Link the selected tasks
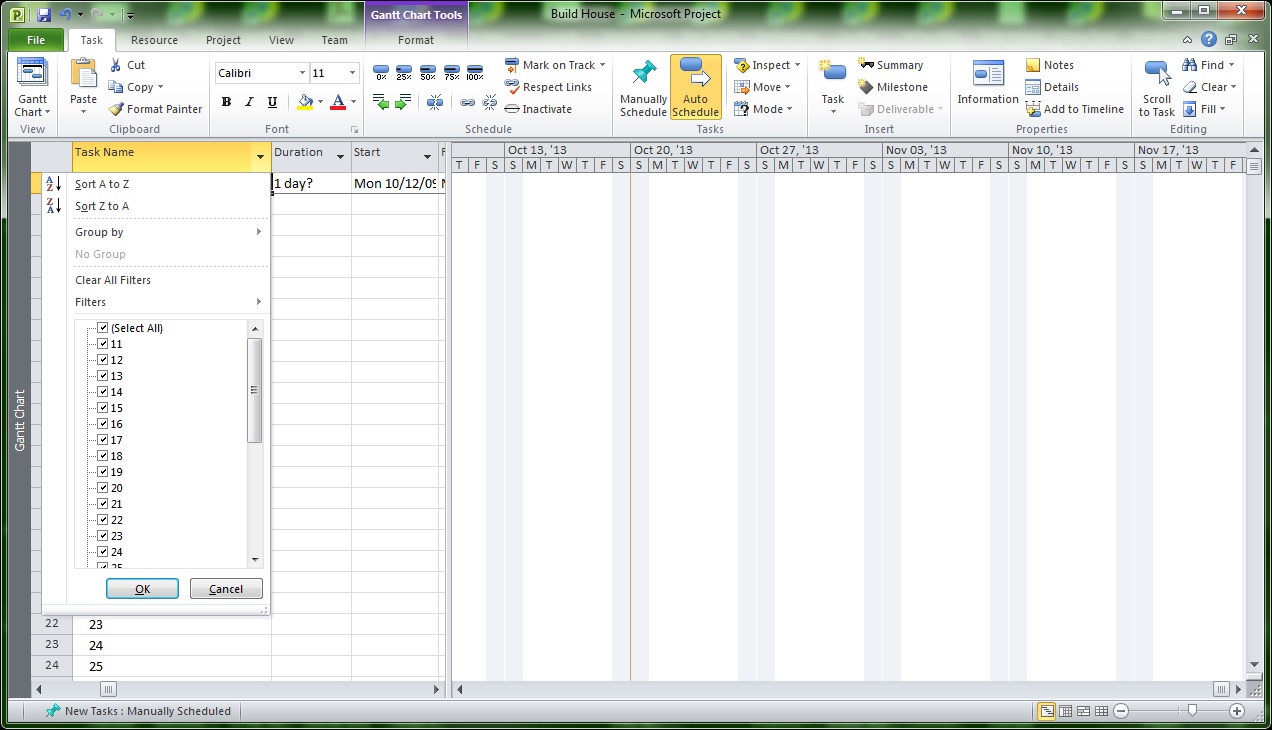Viewport: 1272px width, 730px height. [467, 102]
